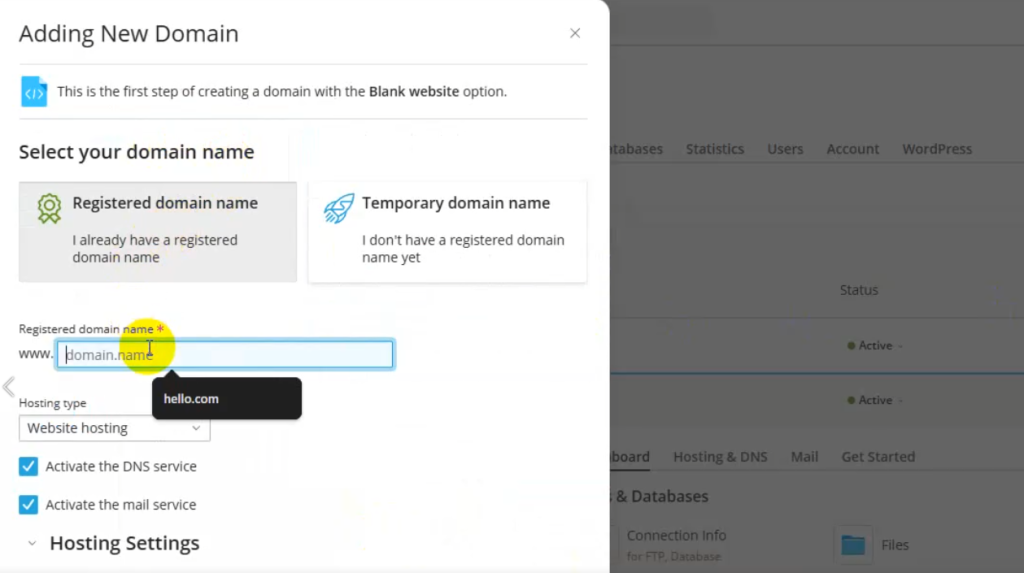Collapse the Hosting Settings section
This screenshot has height=573, width=1024.
tap(32, 544)
